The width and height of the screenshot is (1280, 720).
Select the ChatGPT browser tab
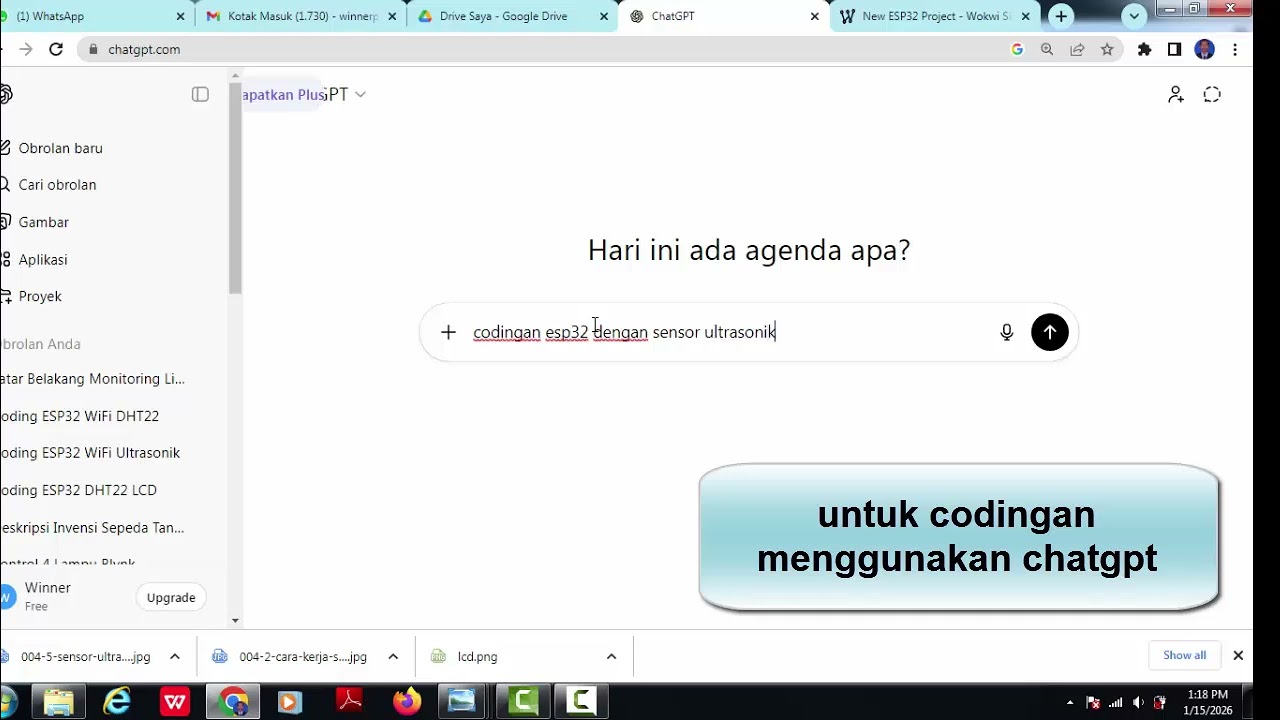coord(722,16)
